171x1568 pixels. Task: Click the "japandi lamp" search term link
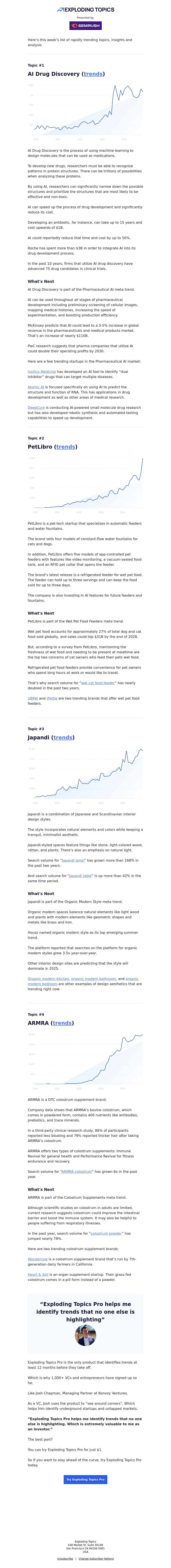73,860
